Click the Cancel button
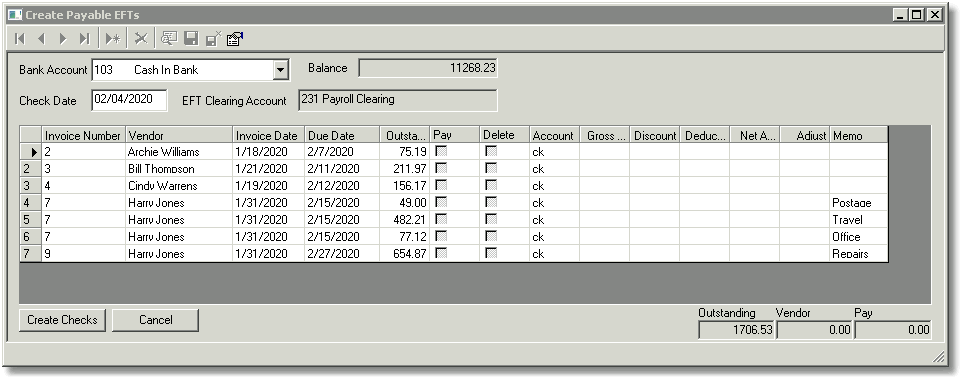This screenshot has height=381, width=963. [x=155, y=320]
